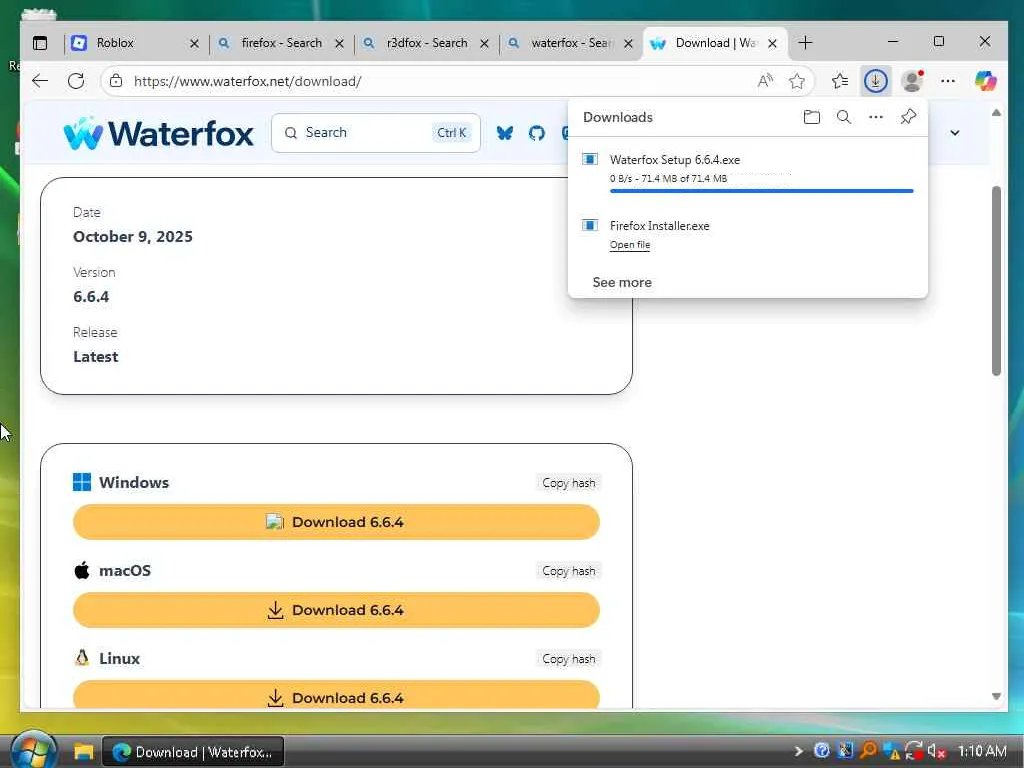Image resolution: width=1024 pixels, height=768 pixels.
Task: Open a new tab with plus button
Action: pos(805,42)
